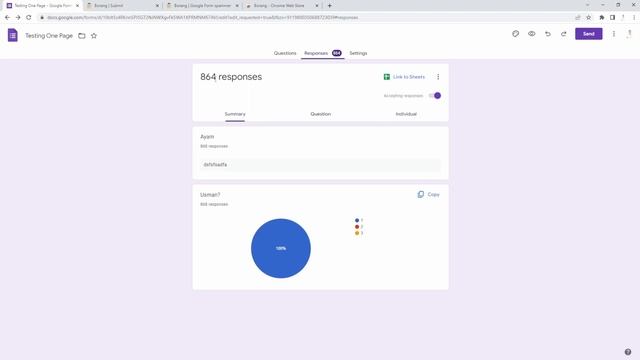Preview the form with the eye icon

531,34
